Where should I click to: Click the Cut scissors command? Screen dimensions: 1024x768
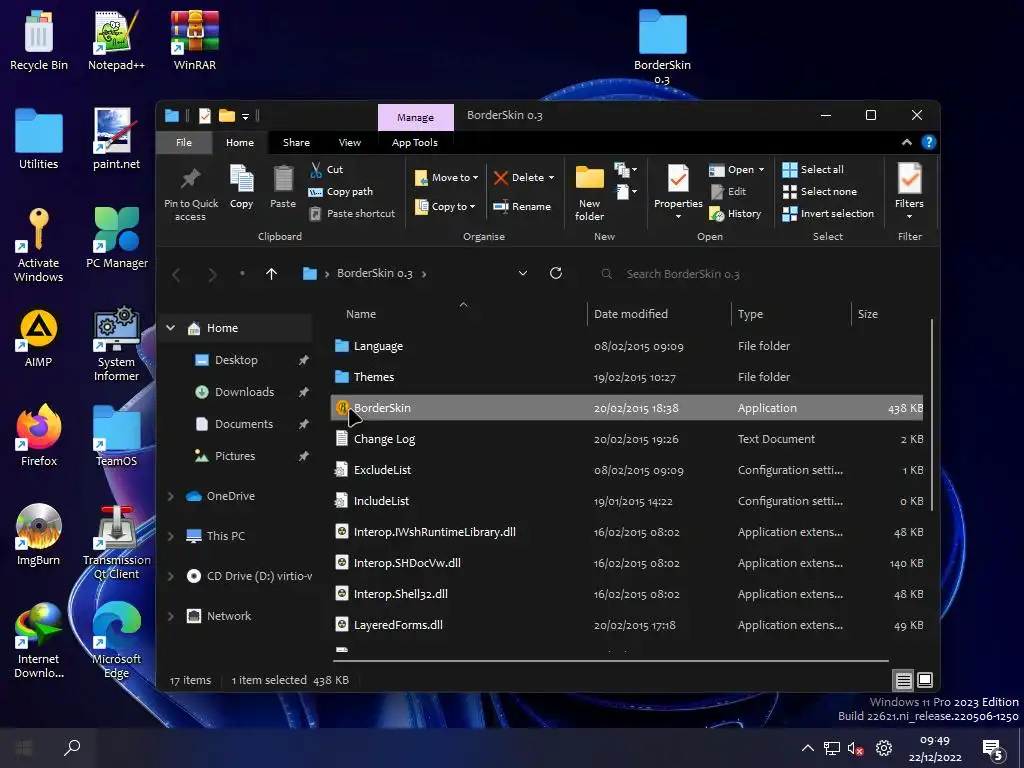(x=326, y=170)
